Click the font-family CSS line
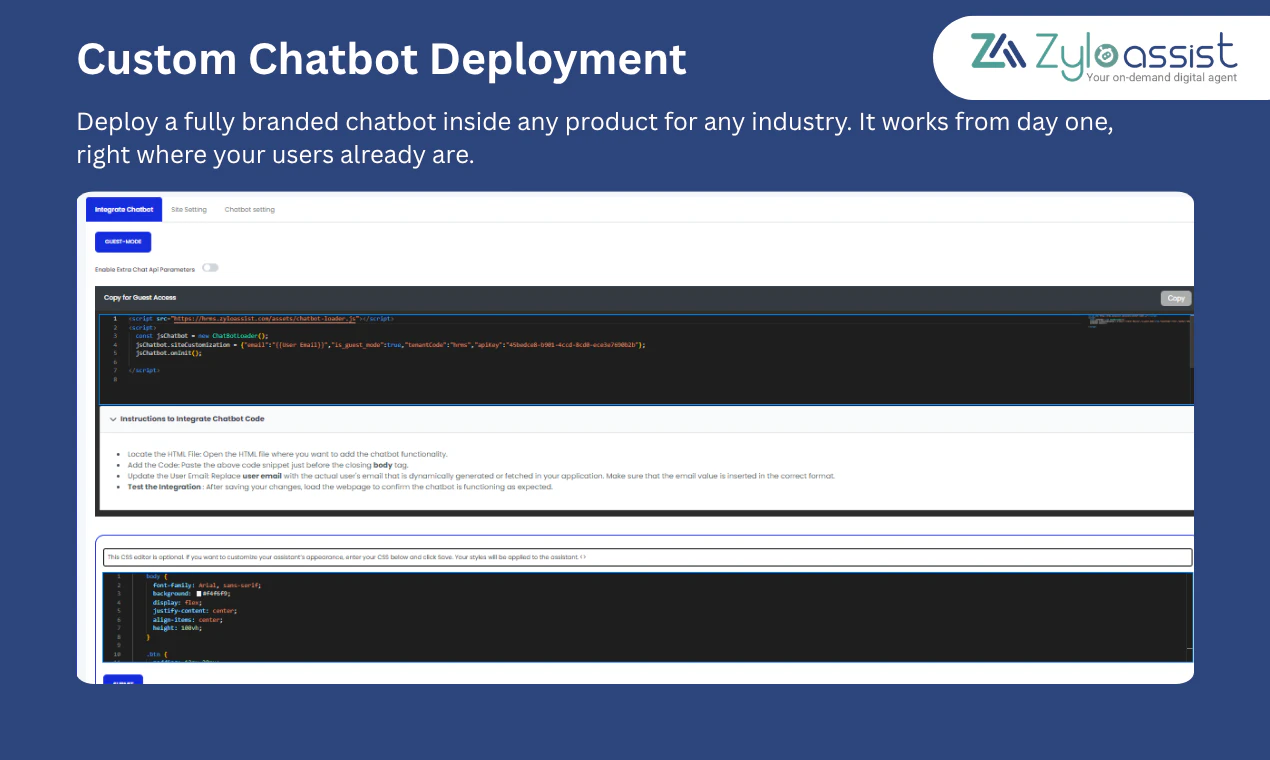This screenshot has width=1270, height=760. pos(207,585)
